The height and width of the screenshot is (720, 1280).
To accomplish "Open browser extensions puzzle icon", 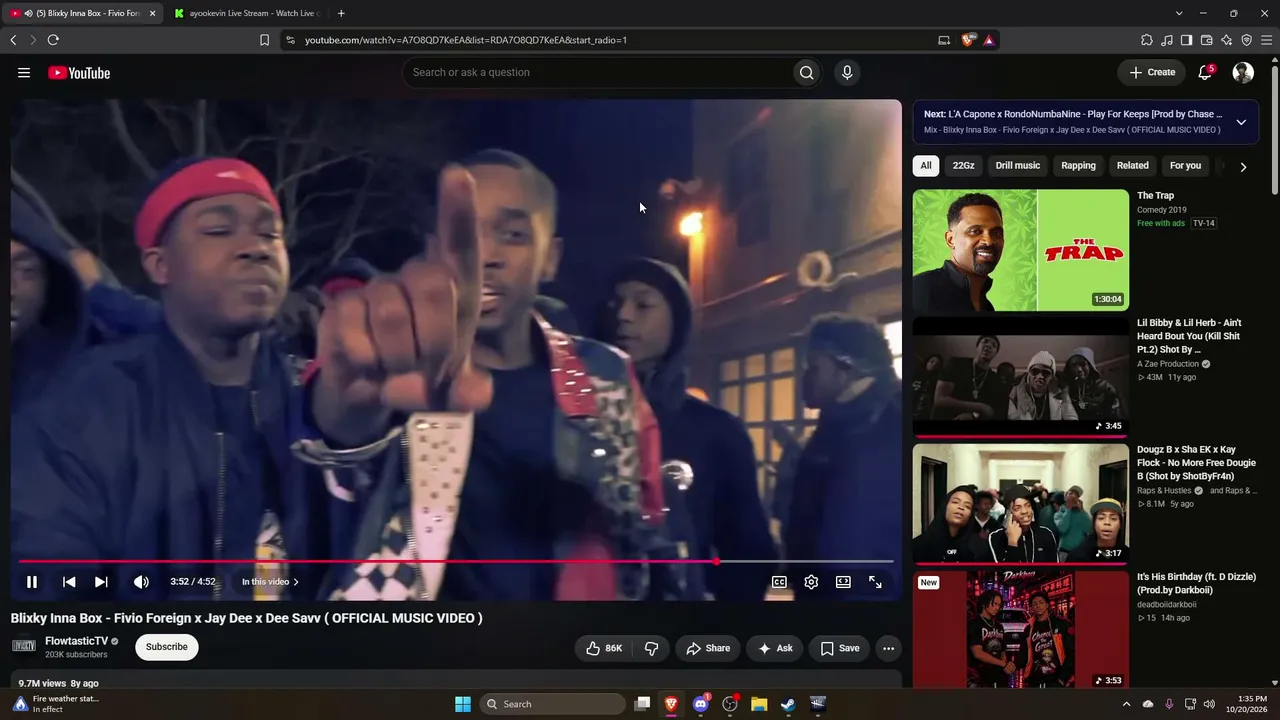I will point(1146,40).
